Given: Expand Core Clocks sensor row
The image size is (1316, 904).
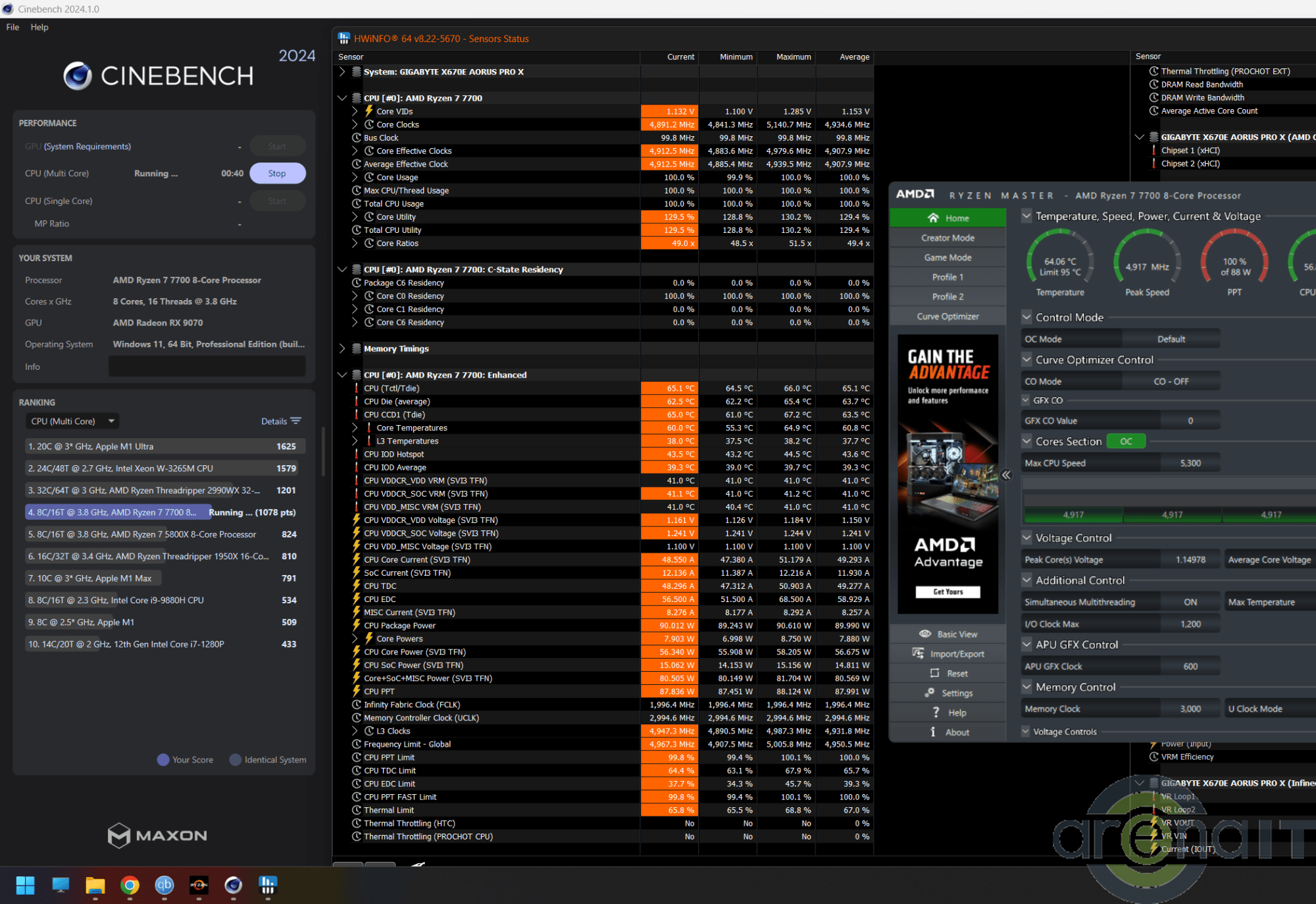Looking at the screenshot, I should 355,124.
